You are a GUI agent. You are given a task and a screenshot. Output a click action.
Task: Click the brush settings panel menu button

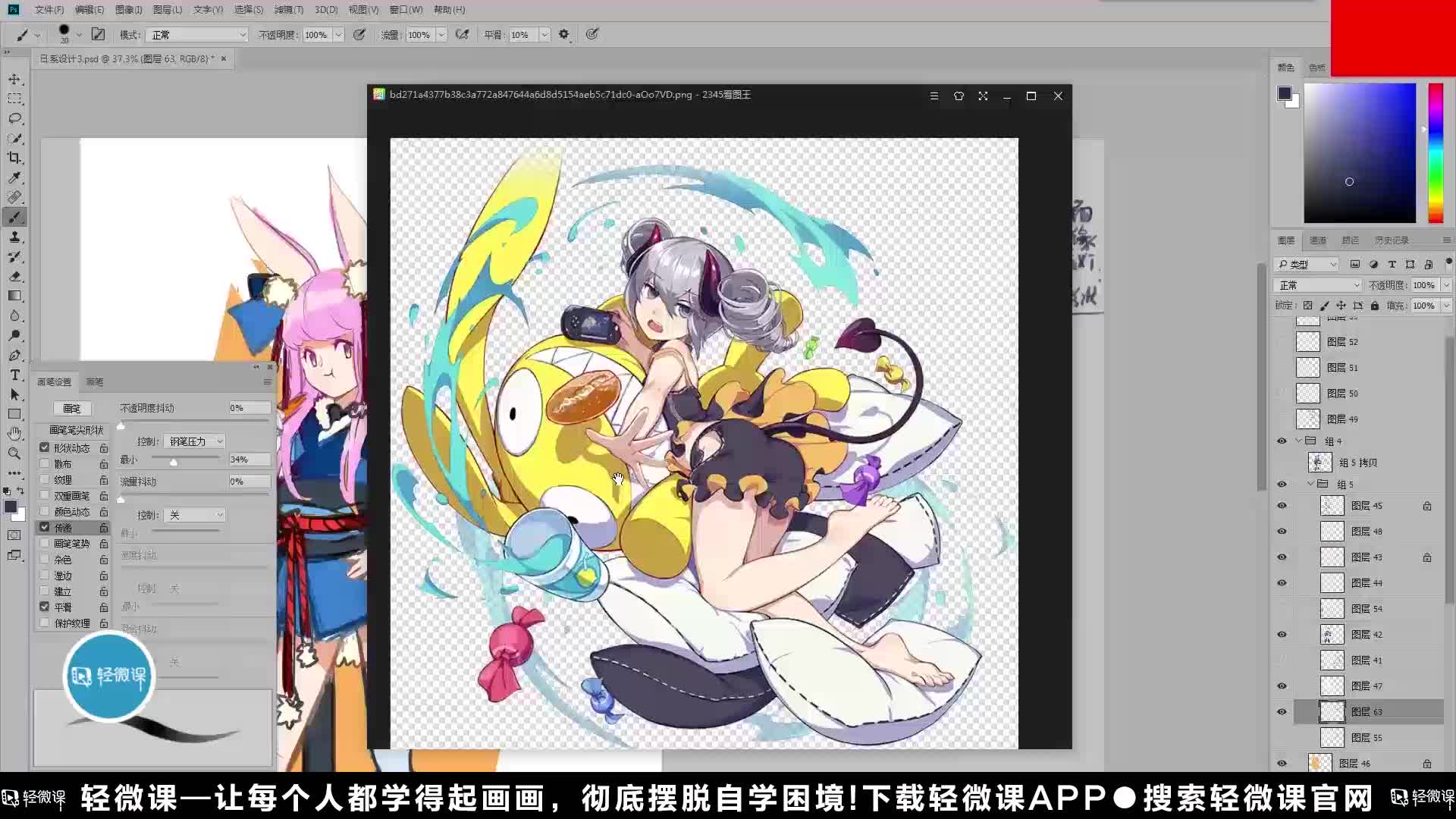click(268, 381)
